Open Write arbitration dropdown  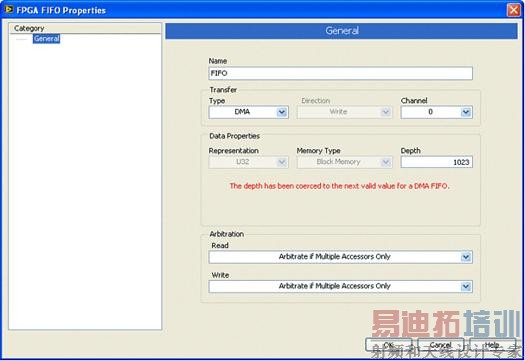tap(341, 286)
